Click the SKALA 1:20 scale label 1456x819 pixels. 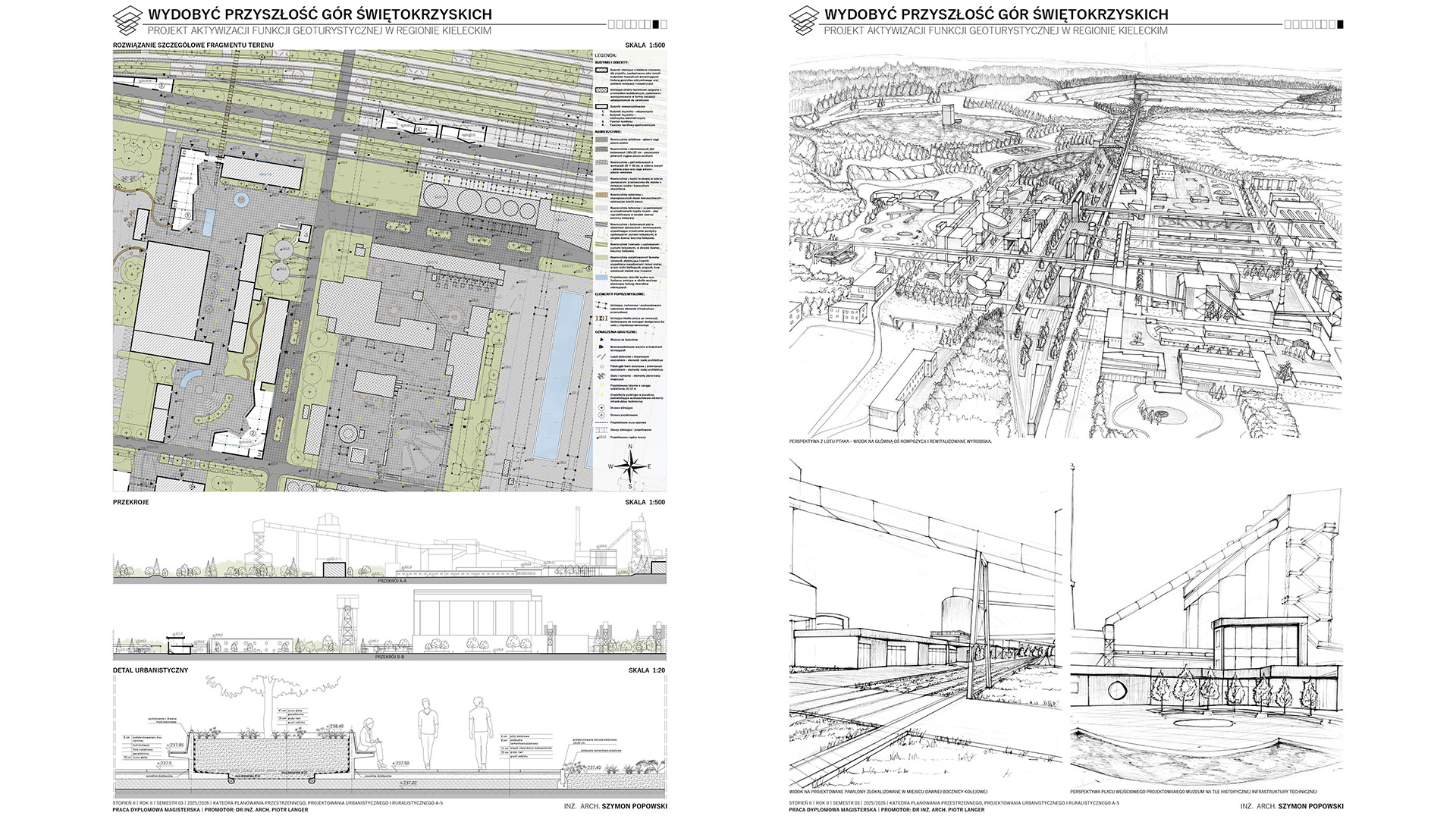pyautogui.click(x=646, y=670)
